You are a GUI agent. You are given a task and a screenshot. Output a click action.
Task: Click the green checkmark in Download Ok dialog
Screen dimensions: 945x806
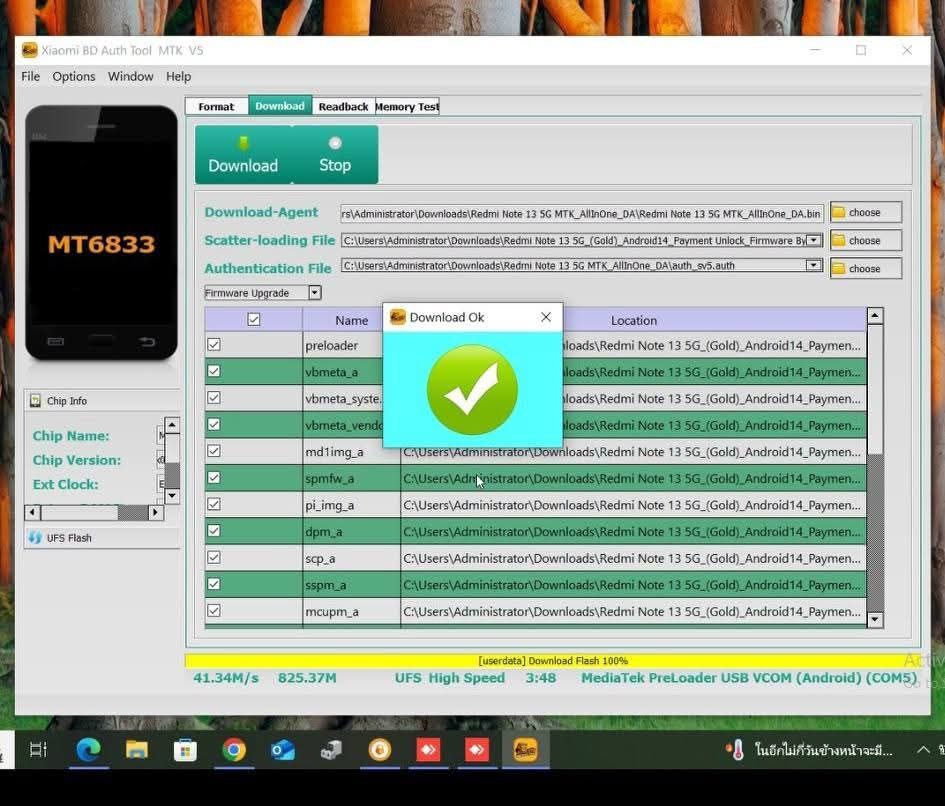tap(472, 389)
